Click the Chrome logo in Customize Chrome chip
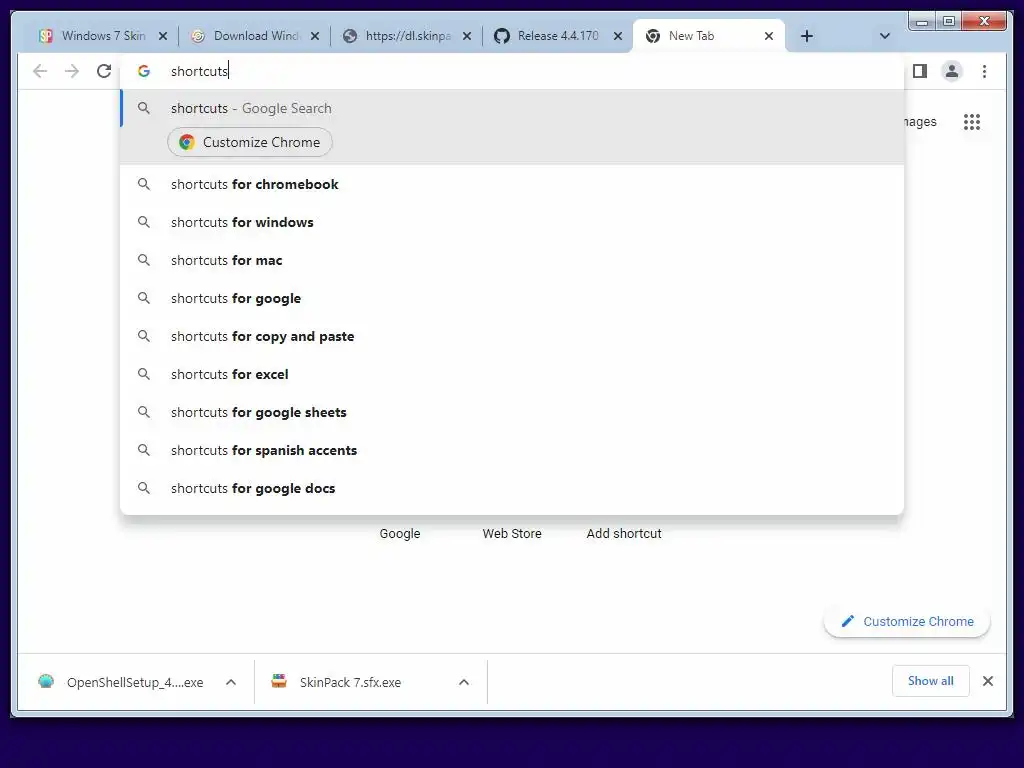The image size is (1024, 768). coord(187,142)
